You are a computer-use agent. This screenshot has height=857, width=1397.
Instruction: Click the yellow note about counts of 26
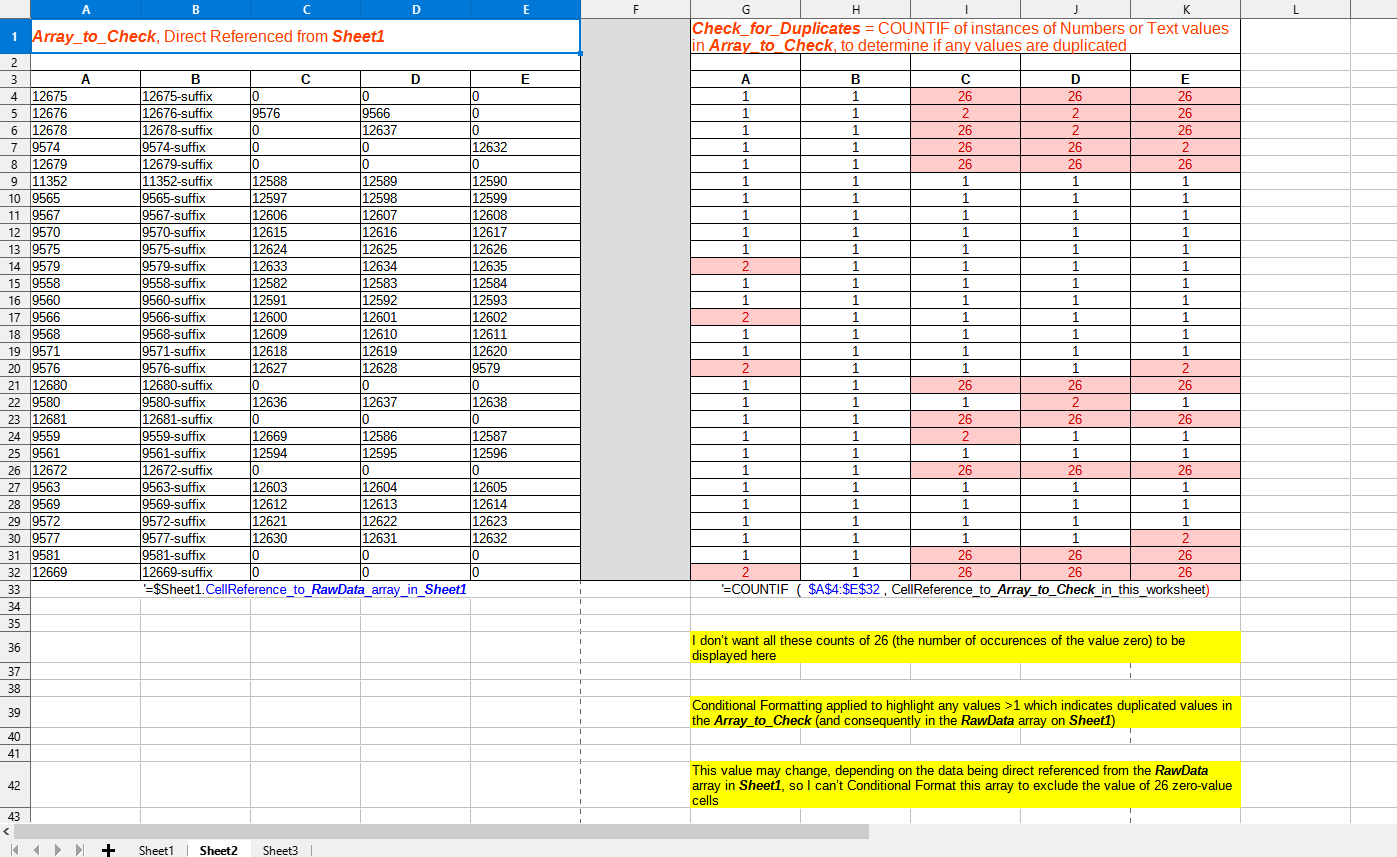point(960,647)
